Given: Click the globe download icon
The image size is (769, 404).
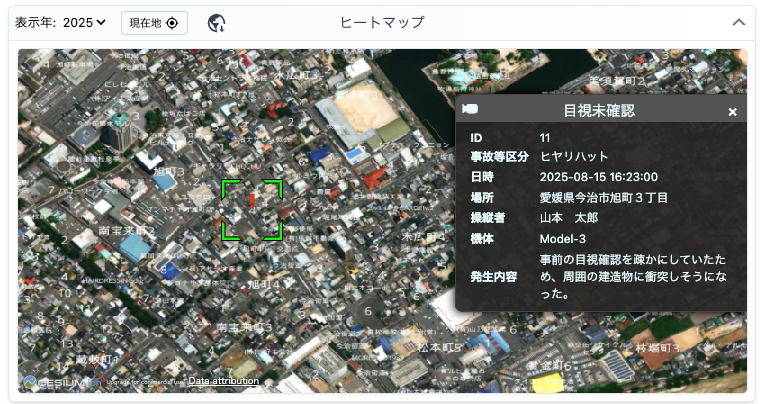Looking at the screenshot, I should click(216, 23).
